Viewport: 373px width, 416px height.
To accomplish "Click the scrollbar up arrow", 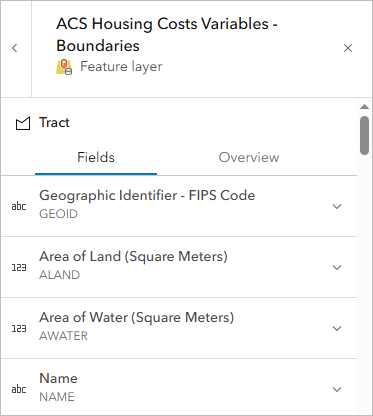I will (x=364, y=107).
